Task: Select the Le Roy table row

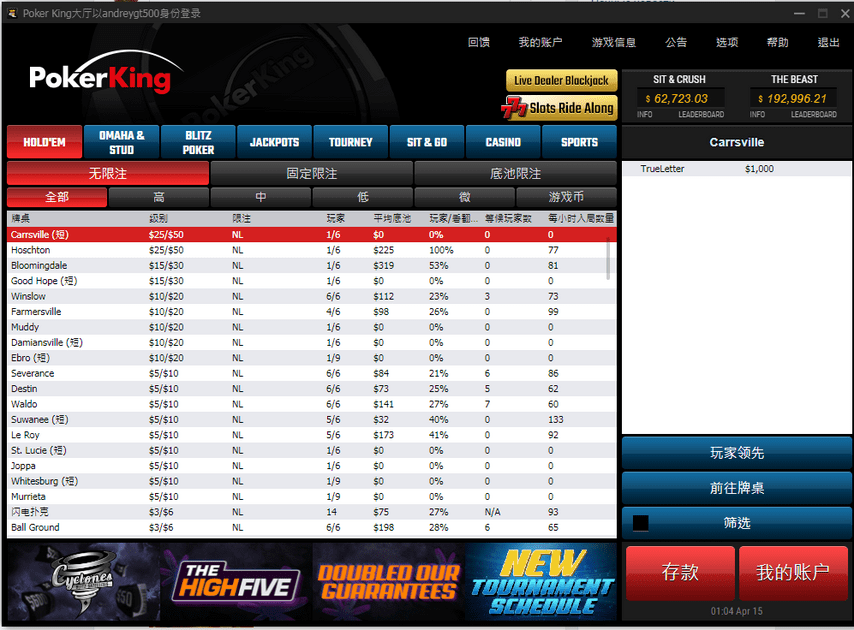Action: [x=312, y=435]
